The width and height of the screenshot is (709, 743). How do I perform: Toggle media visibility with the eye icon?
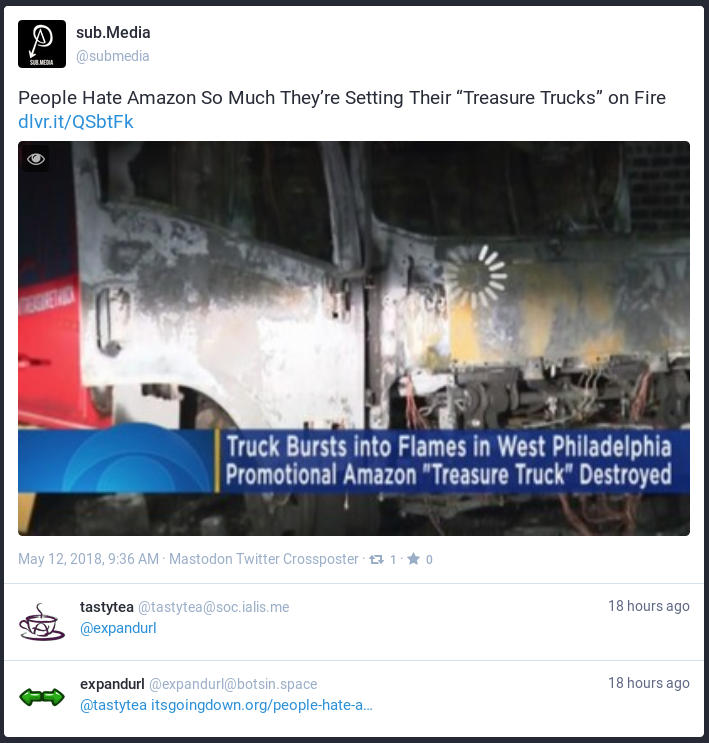[x=36, y=159]
